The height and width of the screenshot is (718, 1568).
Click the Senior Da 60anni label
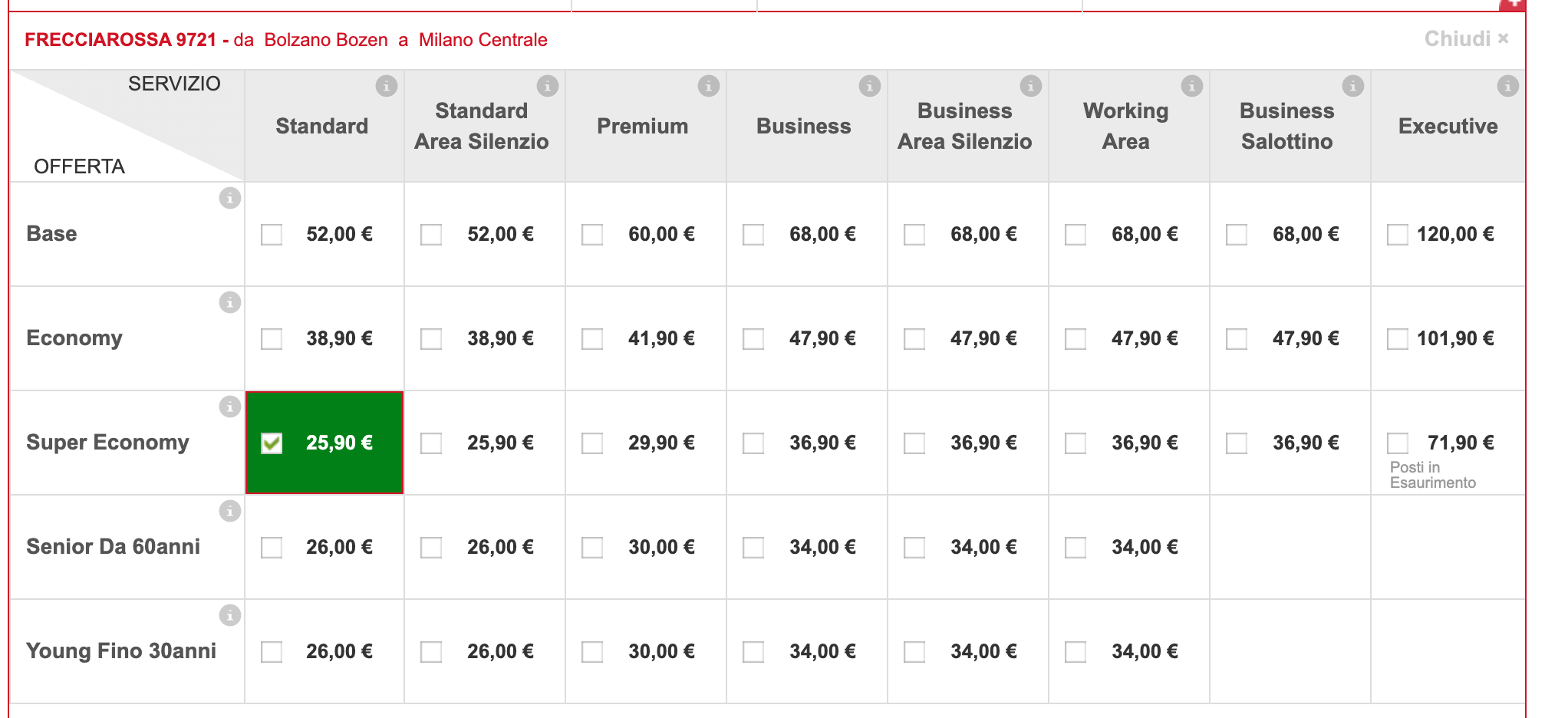(x=113, y=546)
